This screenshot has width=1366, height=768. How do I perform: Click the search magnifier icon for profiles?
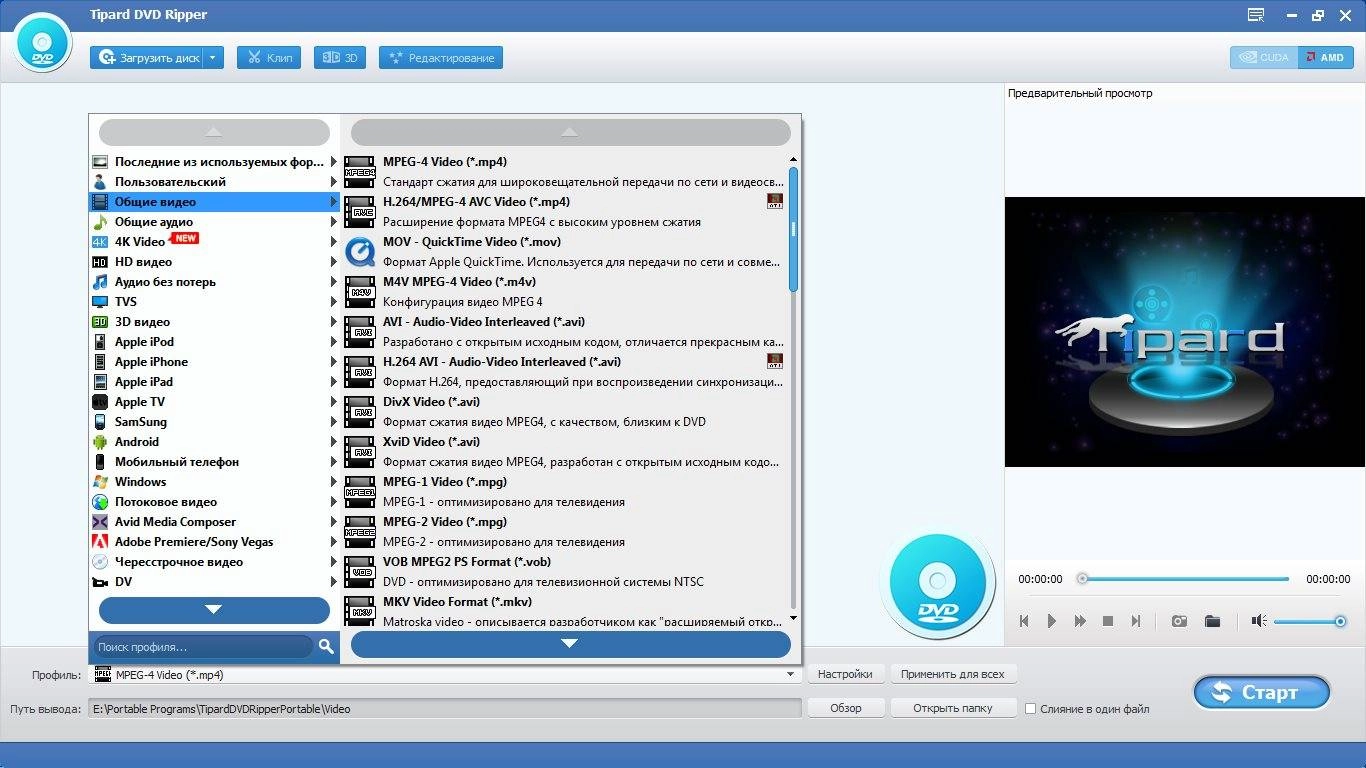[326, 647]
